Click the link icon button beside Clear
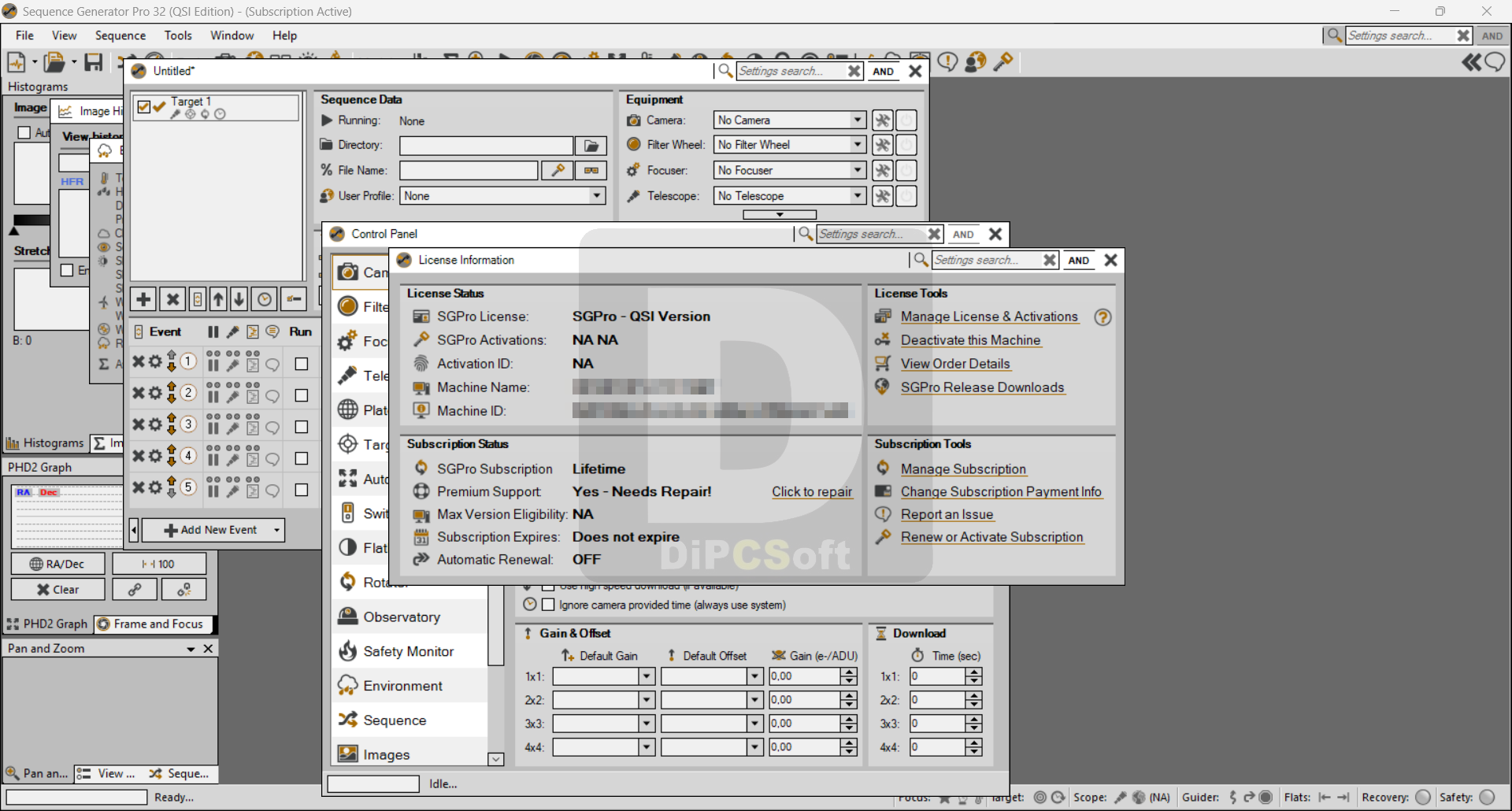The width and height of the screenshot is (1512, 811). pyautogui.click(x=135, y=589)
